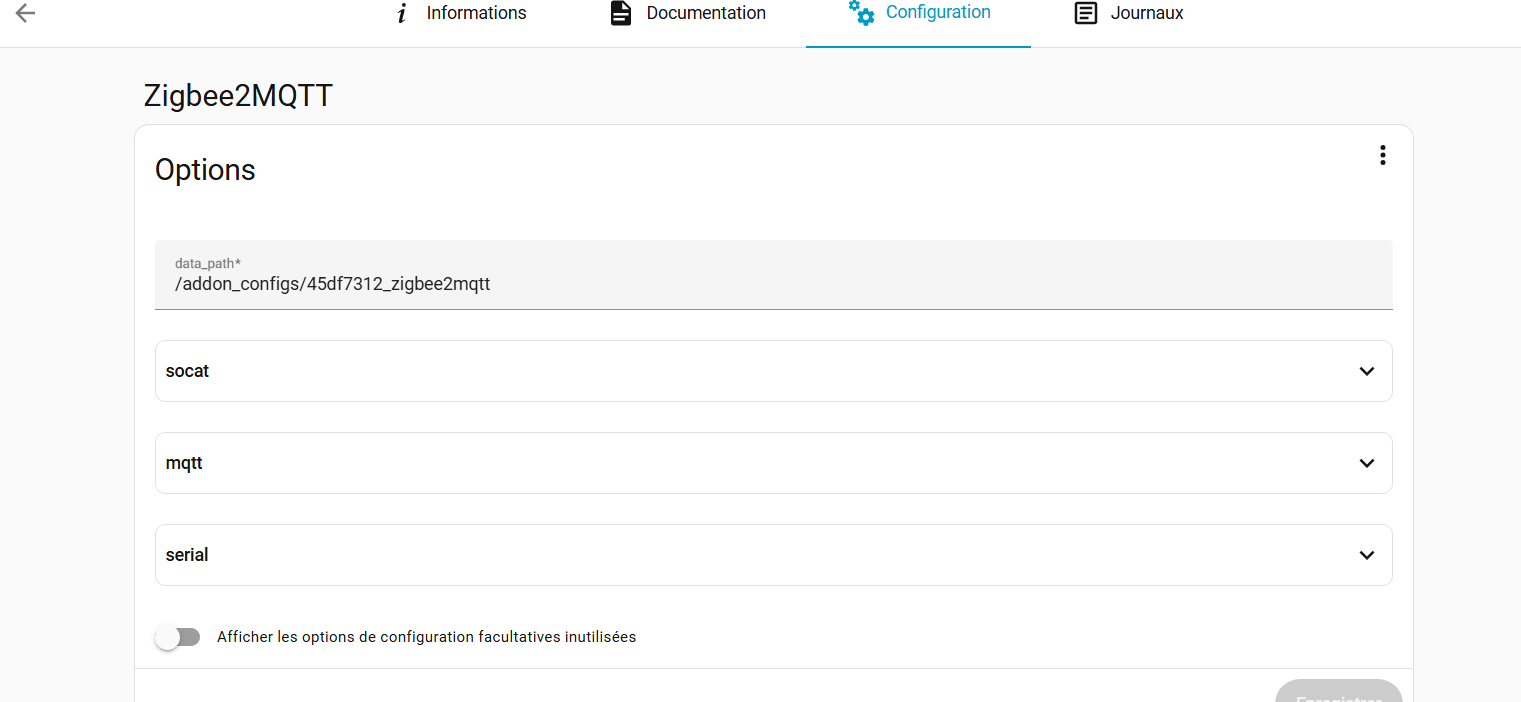The height and width of the screenshot is (702, 1521).
Task: Expand the serial section
Action: pos(187,555)
